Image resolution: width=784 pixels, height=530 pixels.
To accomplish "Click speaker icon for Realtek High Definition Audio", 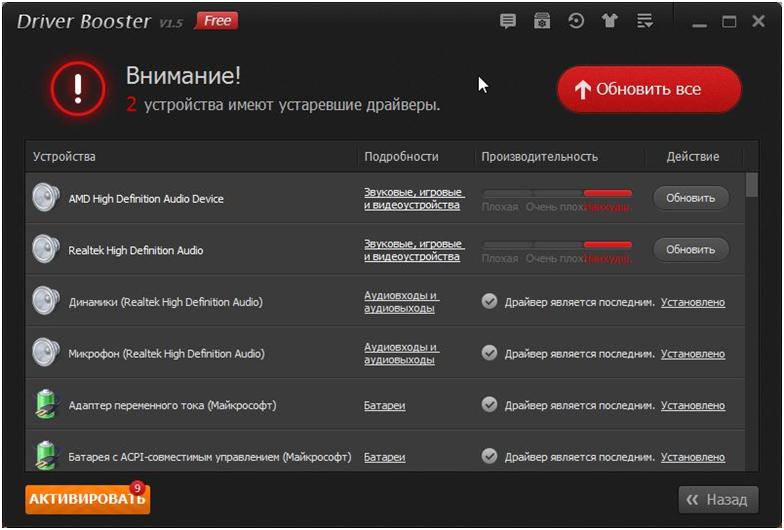I will [46, 249].
